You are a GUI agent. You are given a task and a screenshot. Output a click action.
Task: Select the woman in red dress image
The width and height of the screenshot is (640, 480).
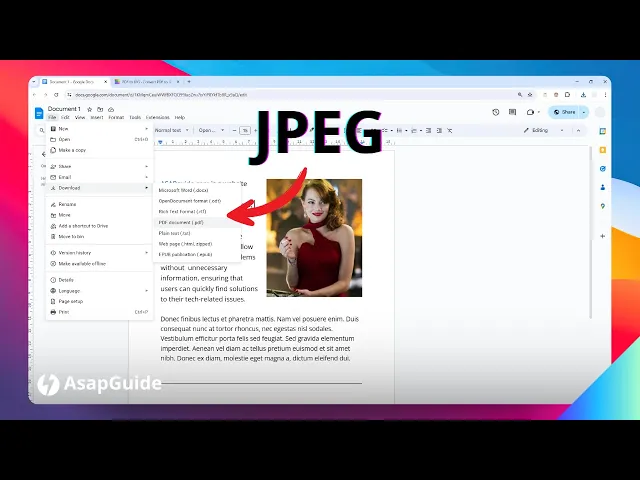tap(314, 238)
